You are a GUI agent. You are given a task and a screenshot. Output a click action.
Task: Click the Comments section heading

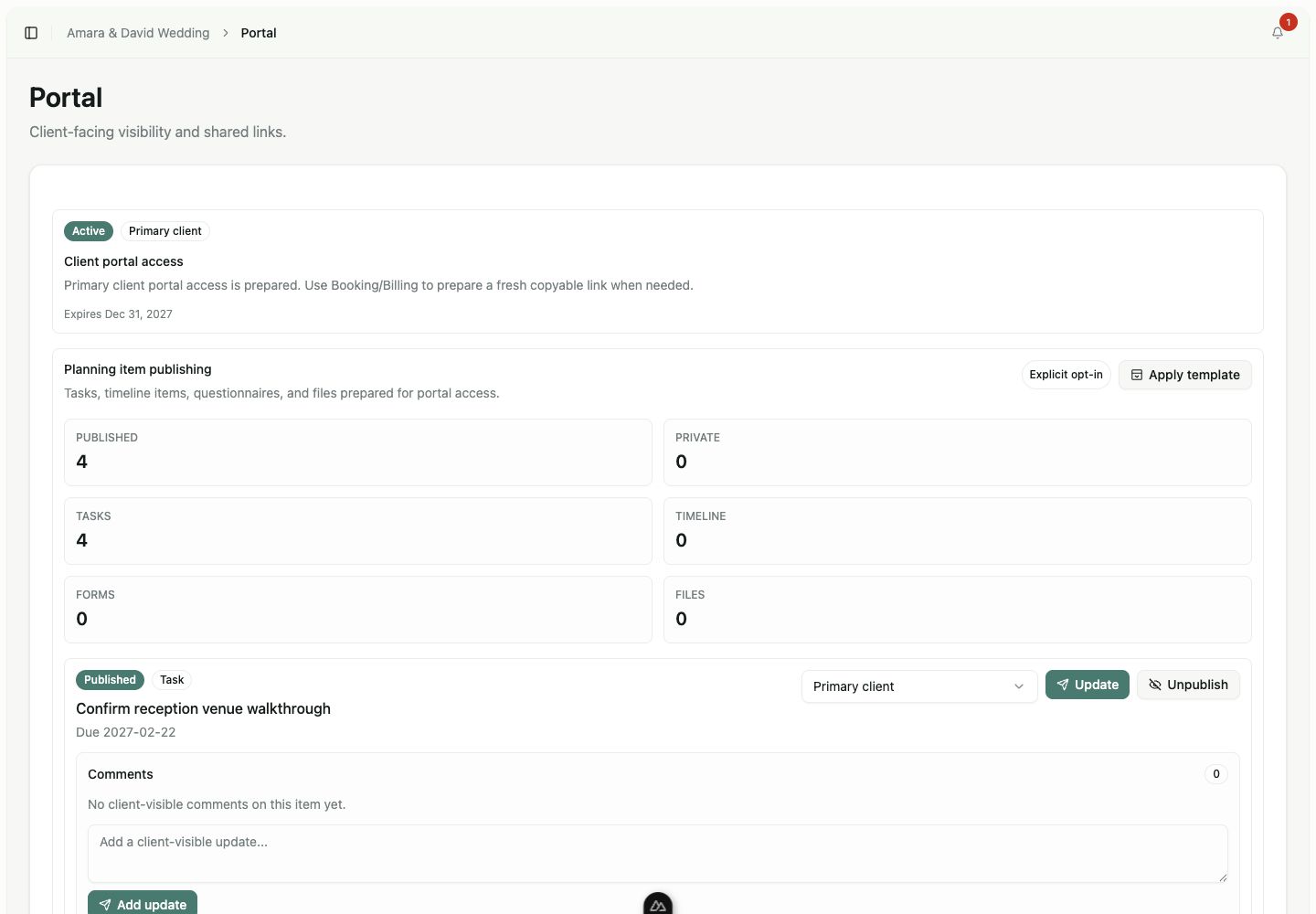pos(121,774)
